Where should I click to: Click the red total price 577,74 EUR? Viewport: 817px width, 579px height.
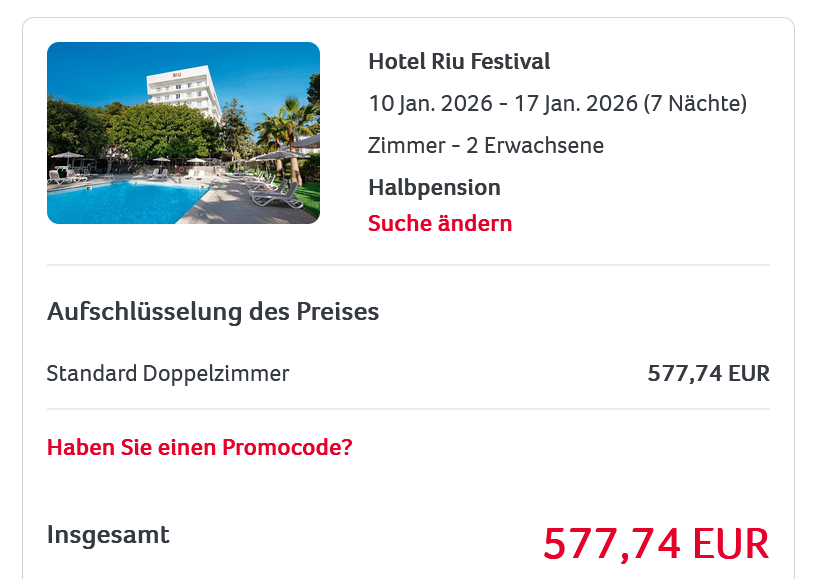click(x=656, y=544)
